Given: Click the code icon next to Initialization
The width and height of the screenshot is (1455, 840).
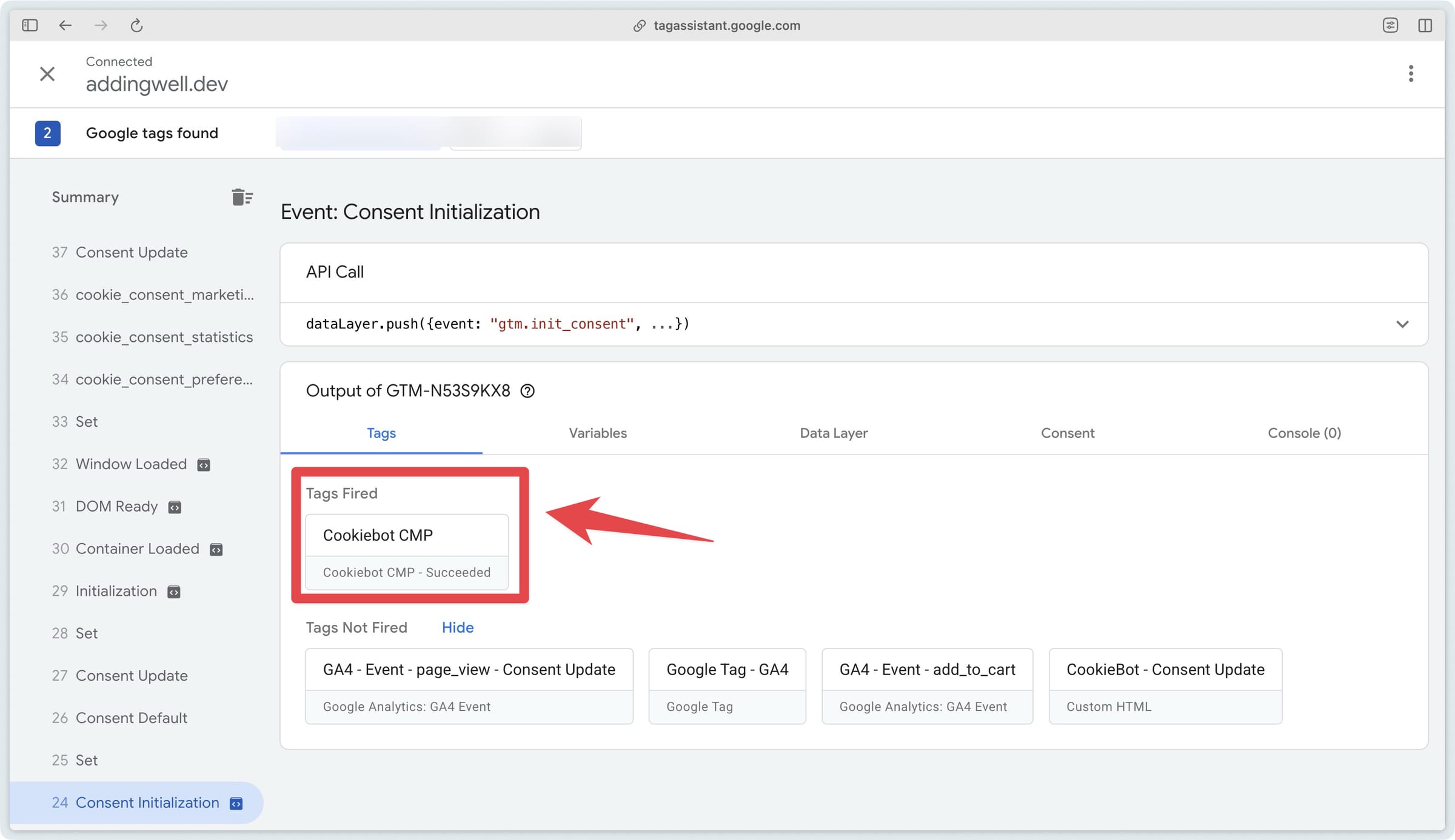Looking at the screenshot, I should (x=173, y=592).
